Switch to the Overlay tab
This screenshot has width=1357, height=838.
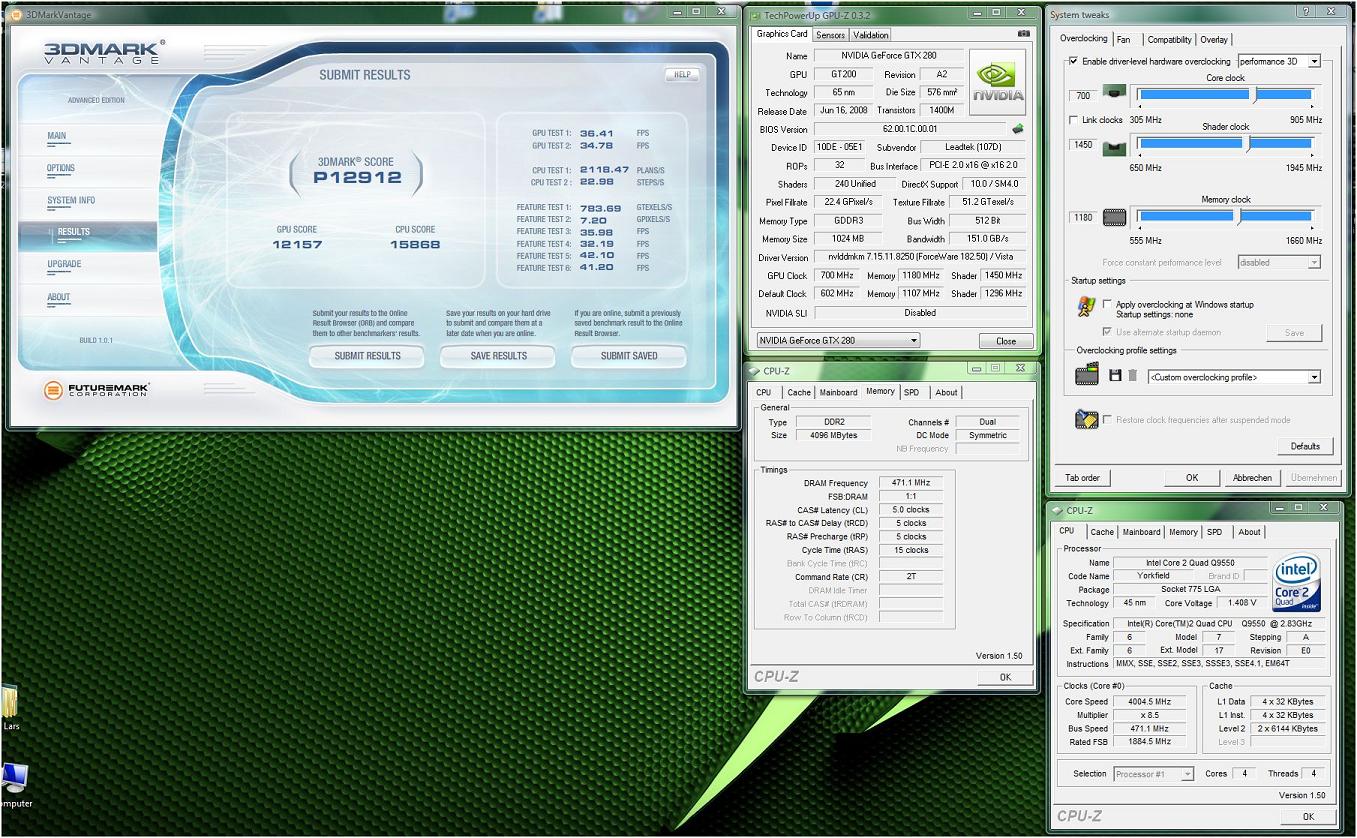(1214, 40)
